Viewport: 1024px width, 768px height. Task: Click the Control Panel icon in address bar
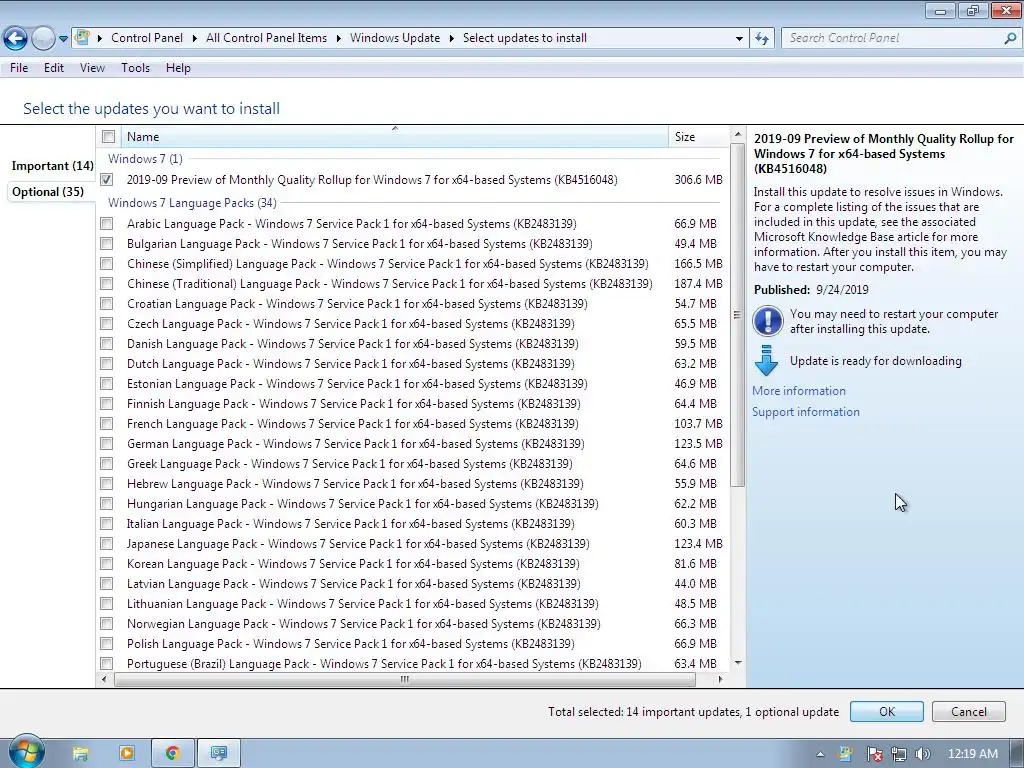point(82,38)
